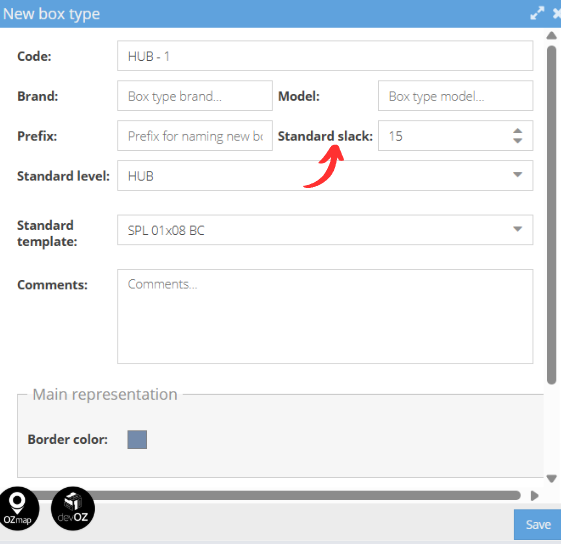Open the OZmap round icon
The width and height of the screenshot is (561, 544).
(x=19, y=508)
